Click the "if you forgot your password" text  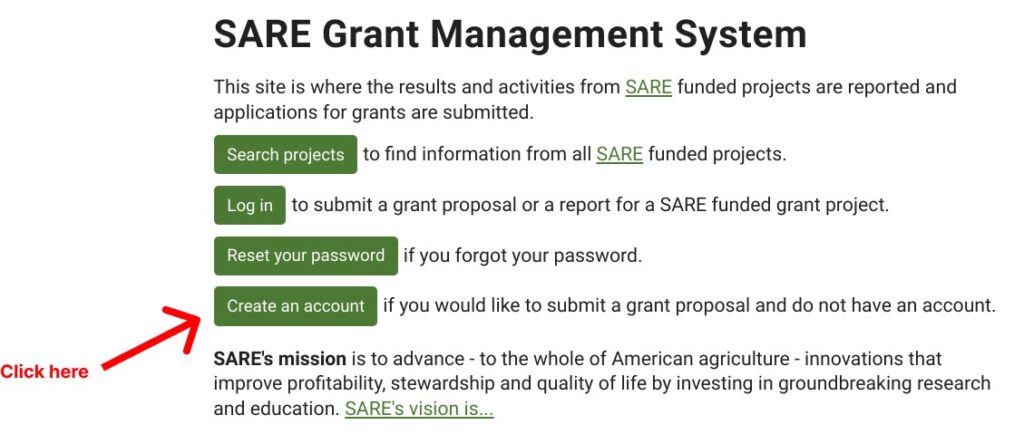click(x=522, y=256)
